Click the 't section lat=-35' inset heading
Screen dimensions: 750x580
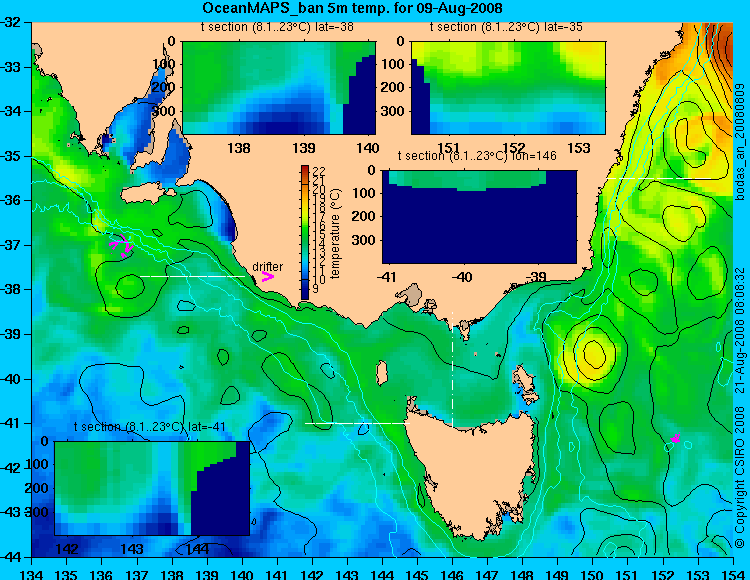click(x=506, y=27)
